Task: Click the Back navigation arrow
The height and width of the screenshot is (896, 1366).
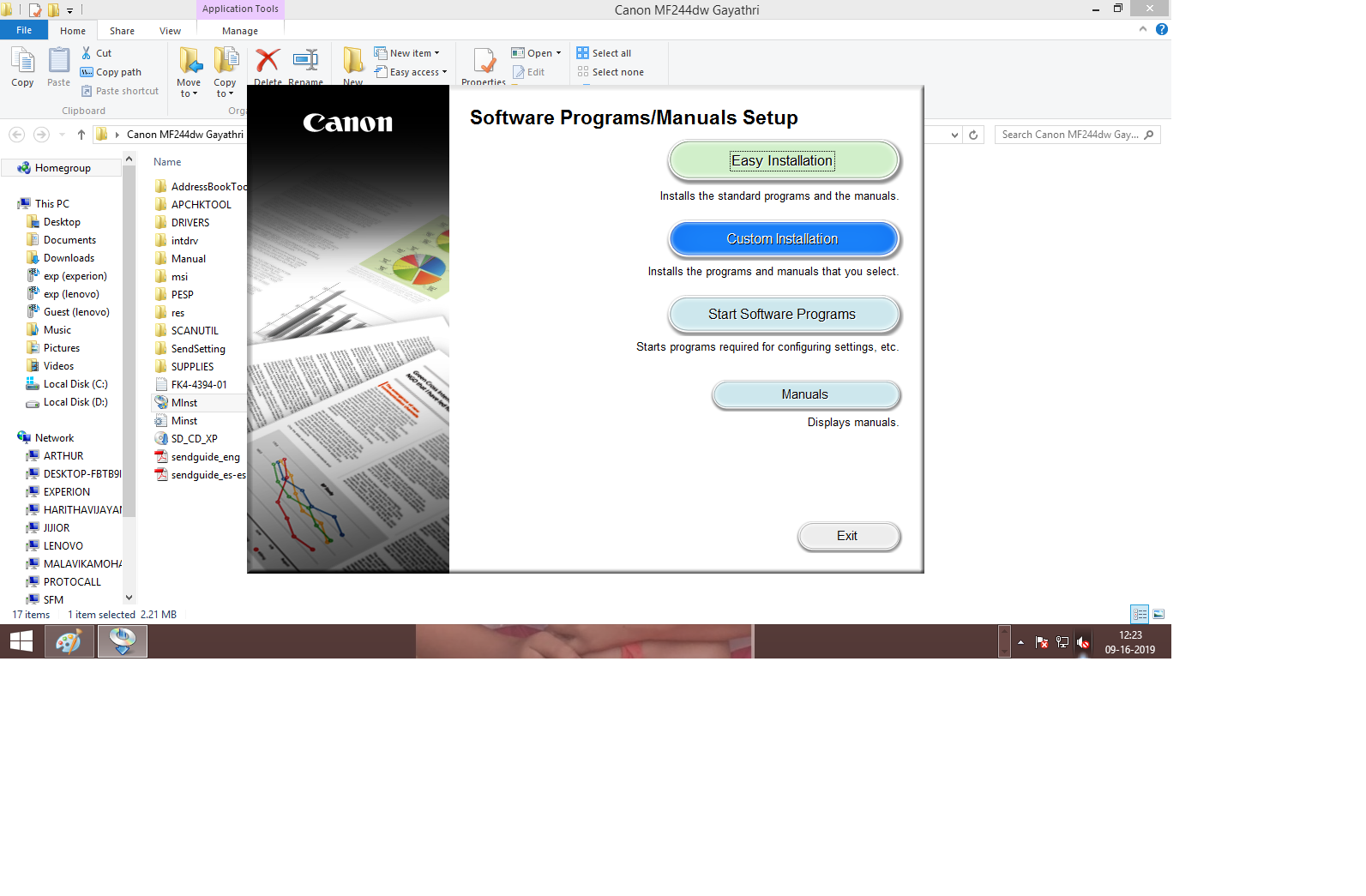Action: [x=16, y=135]
